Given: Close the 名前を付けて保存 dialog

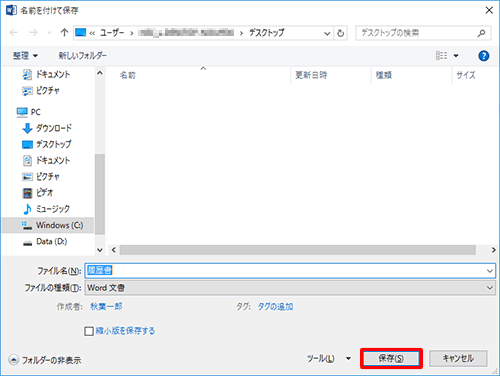Looking at the screenshot, I should pos(489,10).
